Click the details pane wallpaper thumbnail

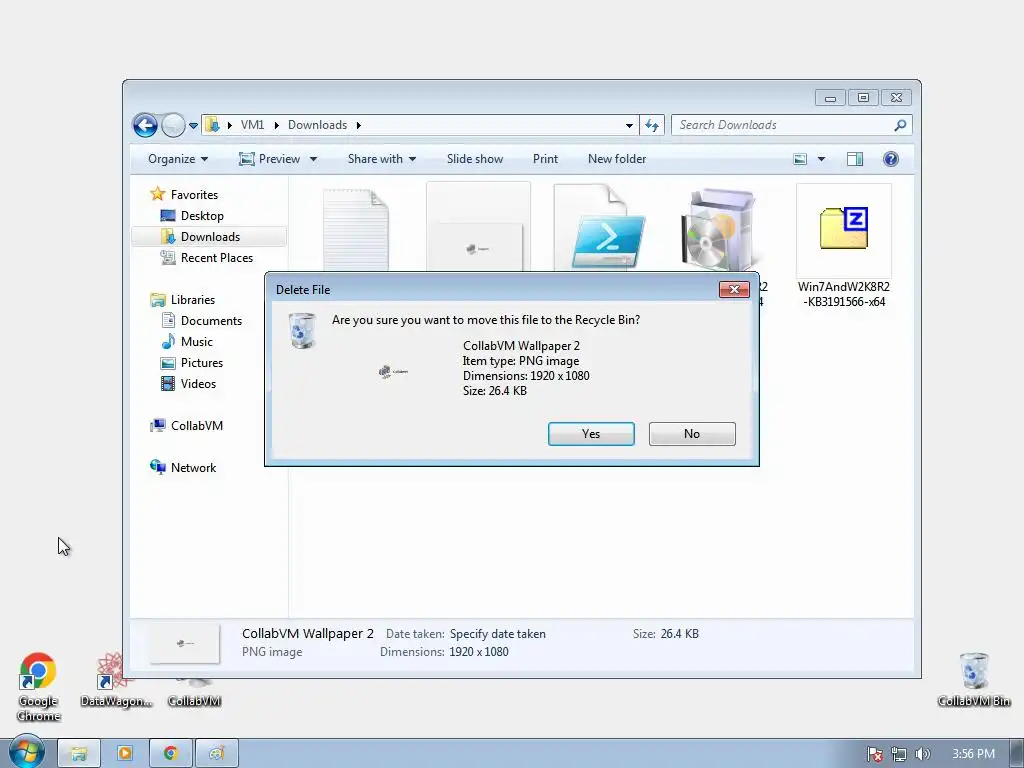coord(185,643)
